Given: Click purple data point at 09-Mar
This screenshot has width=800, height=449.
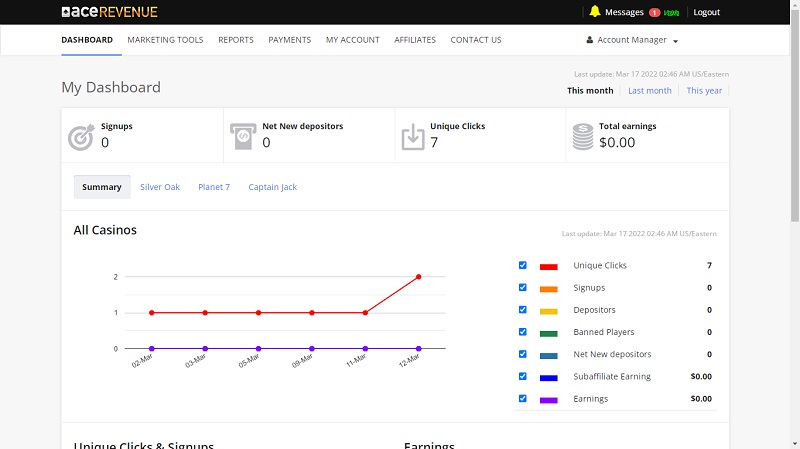Looking at the screenshot, I should [x=312, y=348].
